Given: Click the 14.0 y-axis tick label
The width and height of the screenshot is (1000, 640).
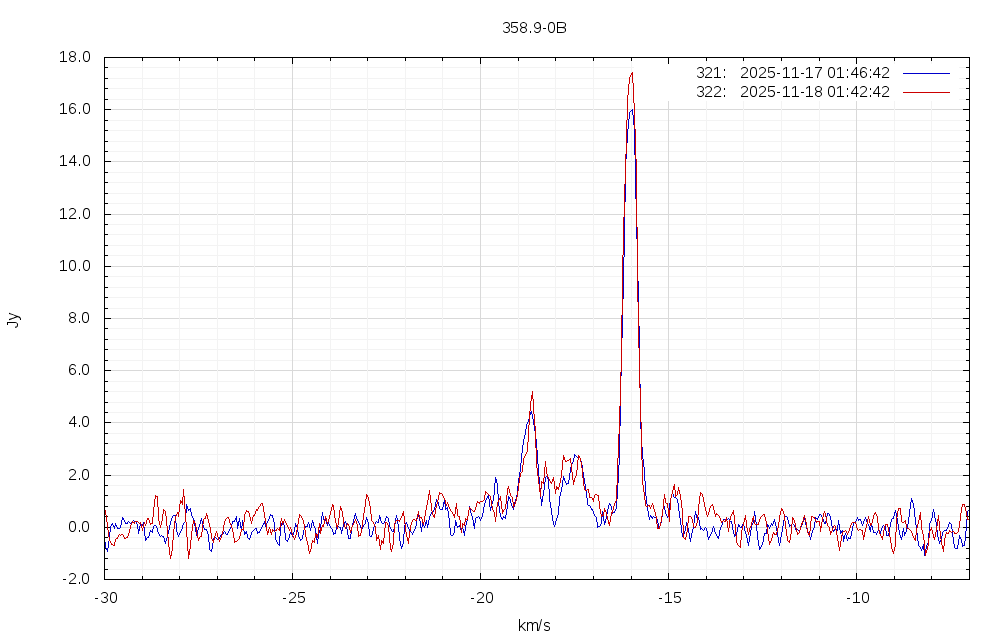Looking at the screenshot, I should click(76, 161).
